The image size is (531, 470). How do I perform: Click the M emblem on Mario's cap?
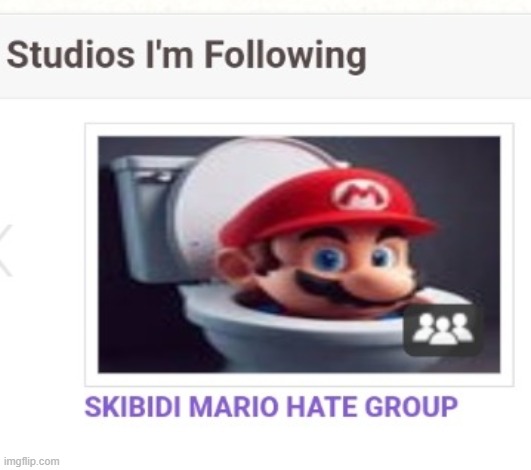[362, 194]
